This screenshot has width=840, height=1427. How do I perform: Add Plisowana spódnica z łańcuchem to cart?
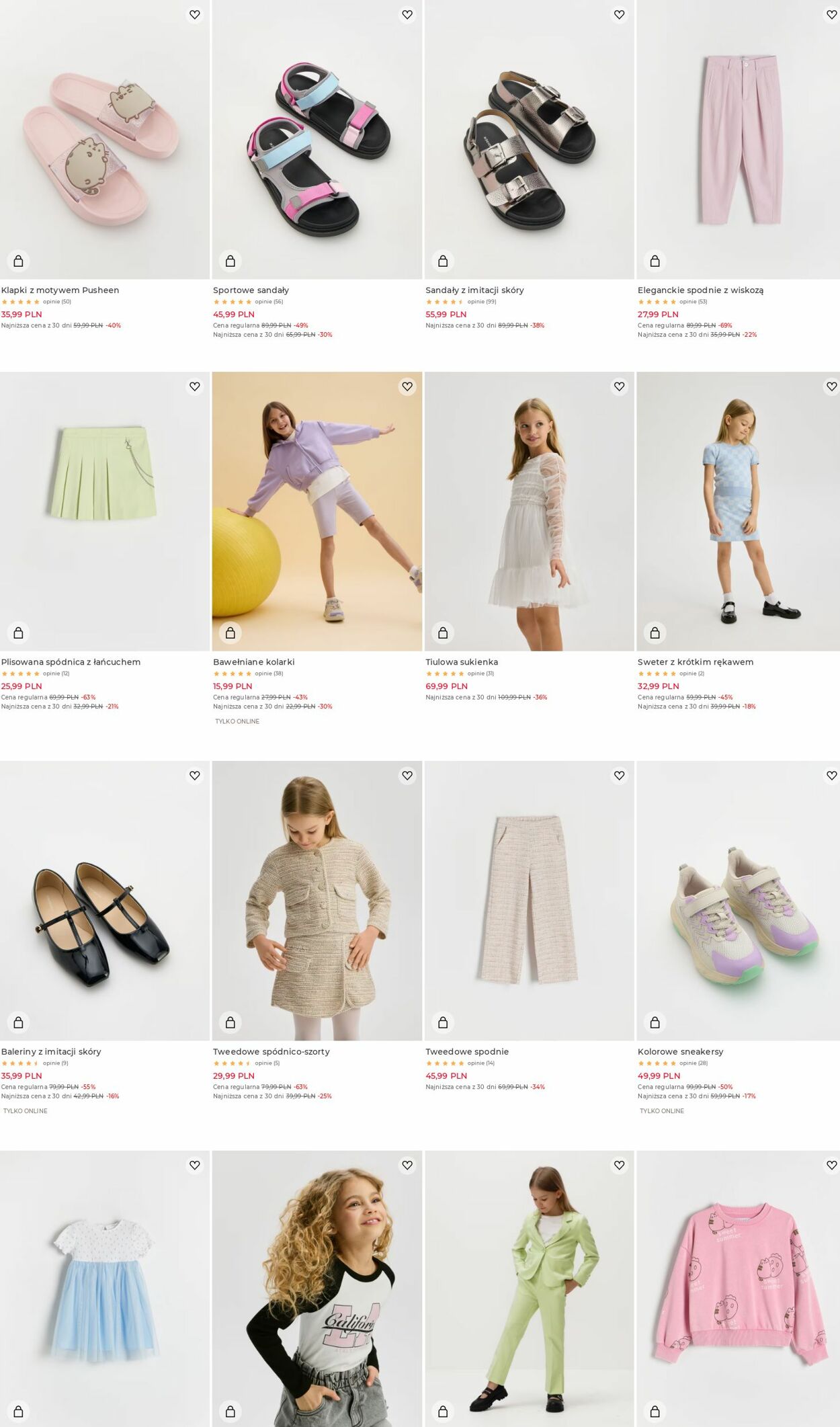pos(18,633)
